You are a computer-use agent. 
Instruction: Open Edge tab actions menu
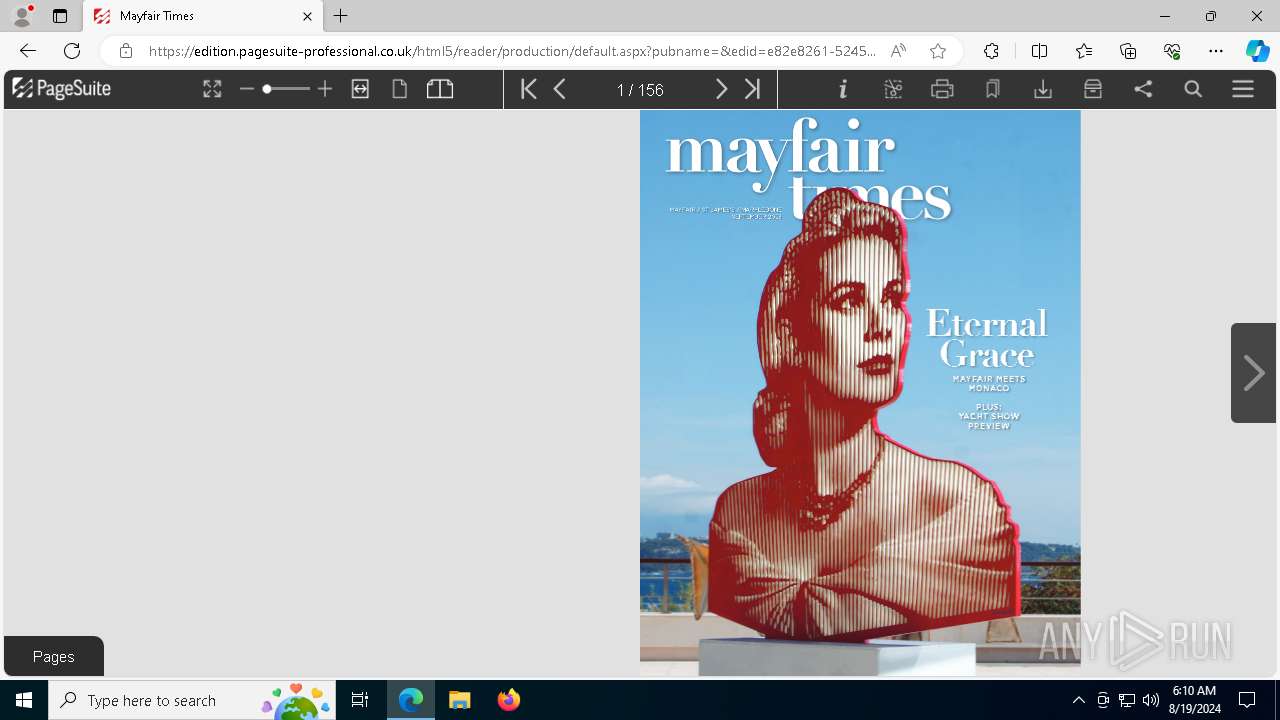click(x=60, y=16)
